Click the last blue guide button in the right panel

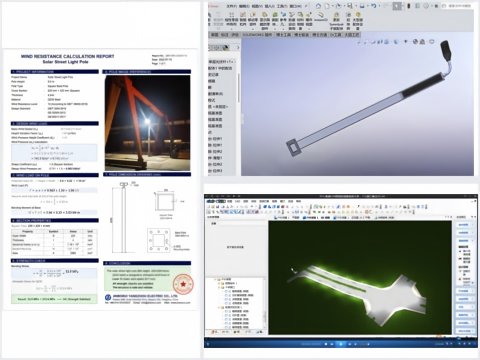point(464,331)
